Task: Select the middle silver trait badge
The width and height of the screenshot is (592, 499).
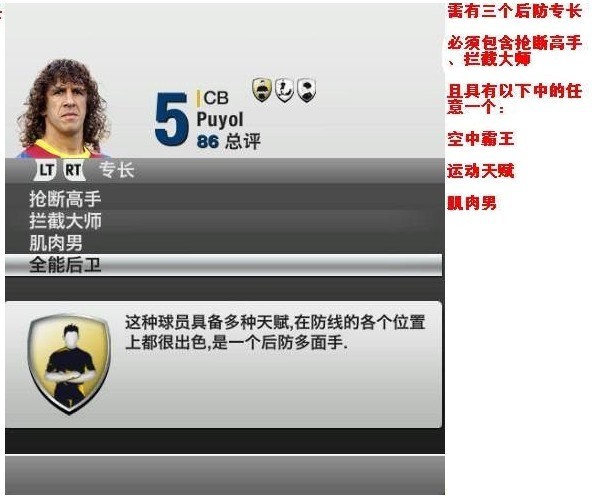Action: (x=284, y=90)
